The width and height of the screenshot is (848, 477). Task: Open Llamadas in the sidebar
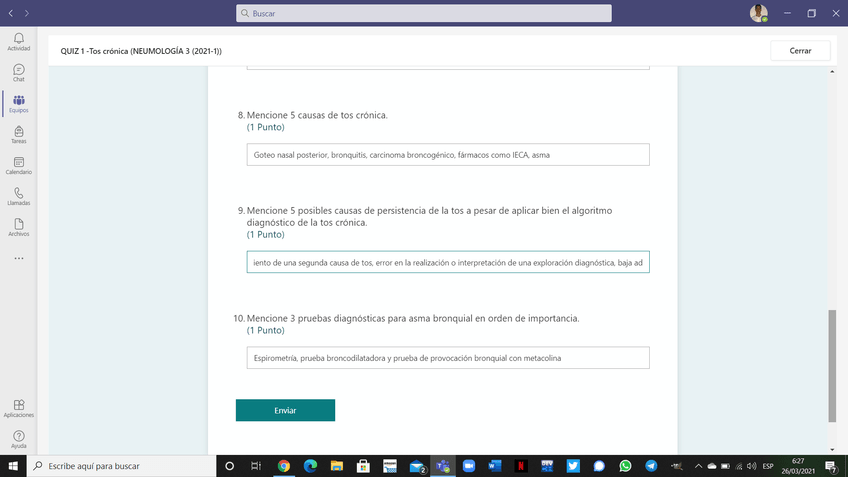pos(18,196)
